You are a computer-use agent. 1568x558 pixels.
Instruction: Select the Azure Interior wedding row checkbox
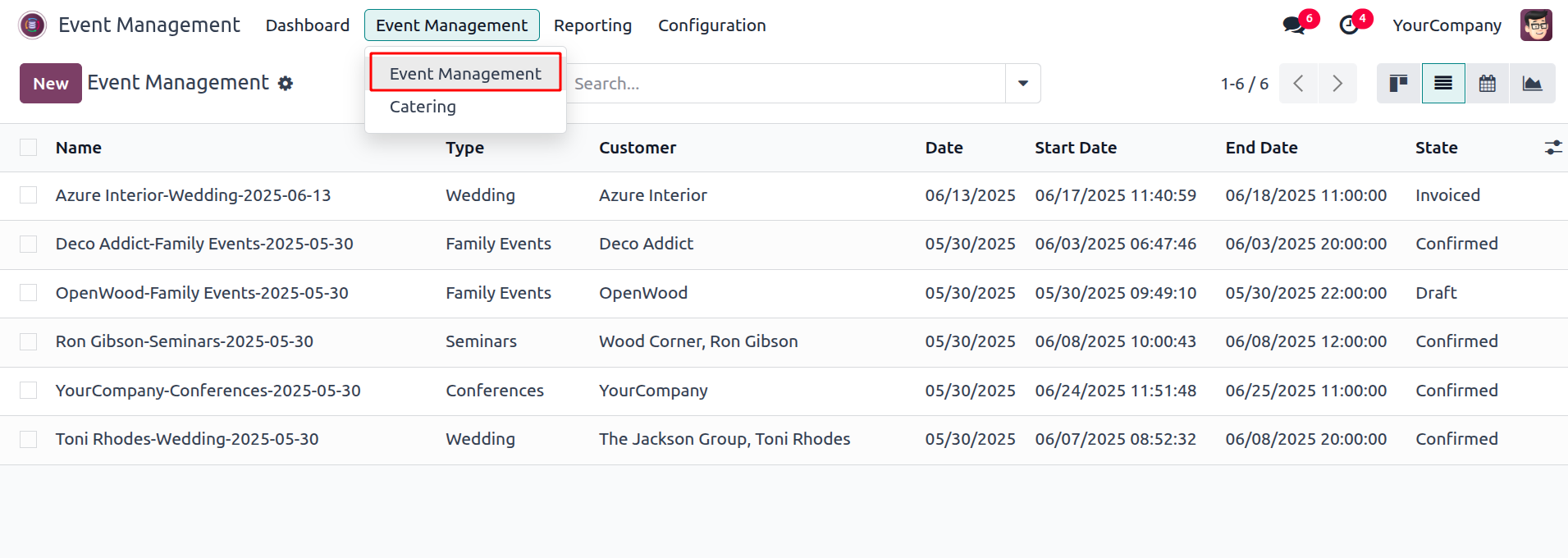click(29, 195)
